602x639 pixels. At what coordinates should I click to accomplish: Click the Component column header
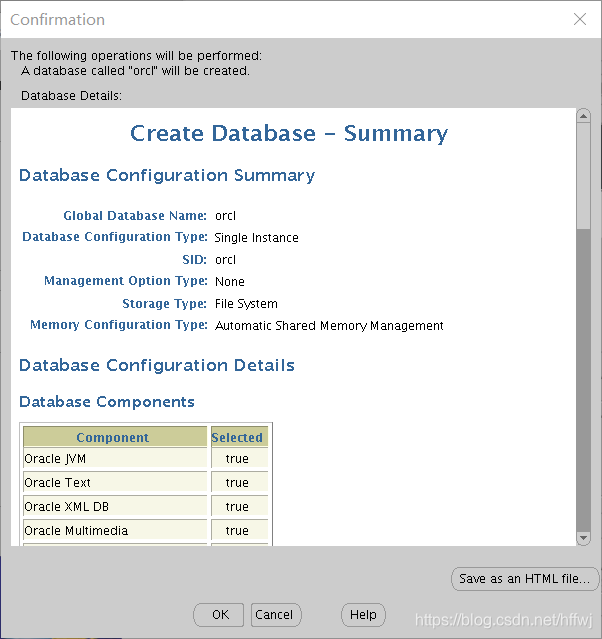pos(115,437)
